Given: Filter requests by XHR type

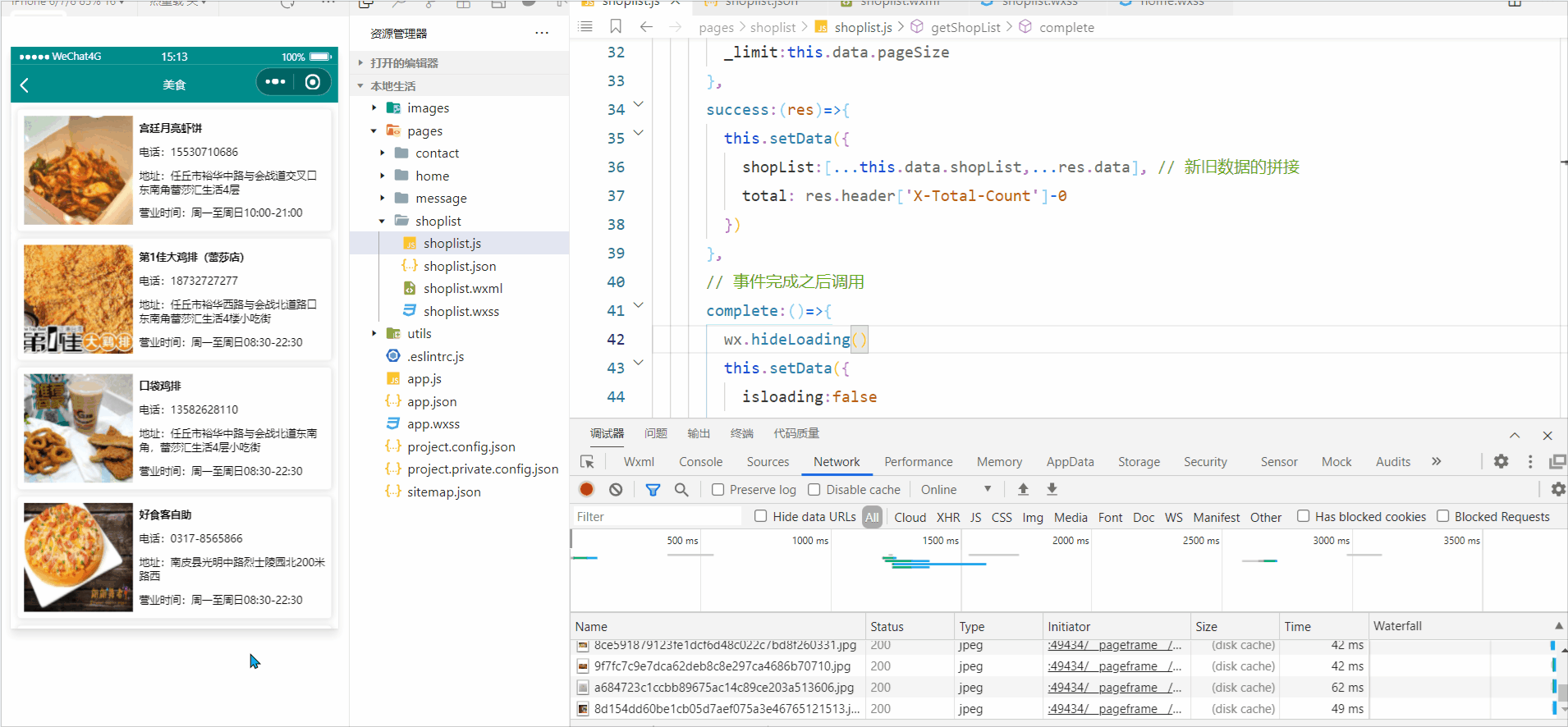Looking at the screenshot, I should click(x=948, y=517).
